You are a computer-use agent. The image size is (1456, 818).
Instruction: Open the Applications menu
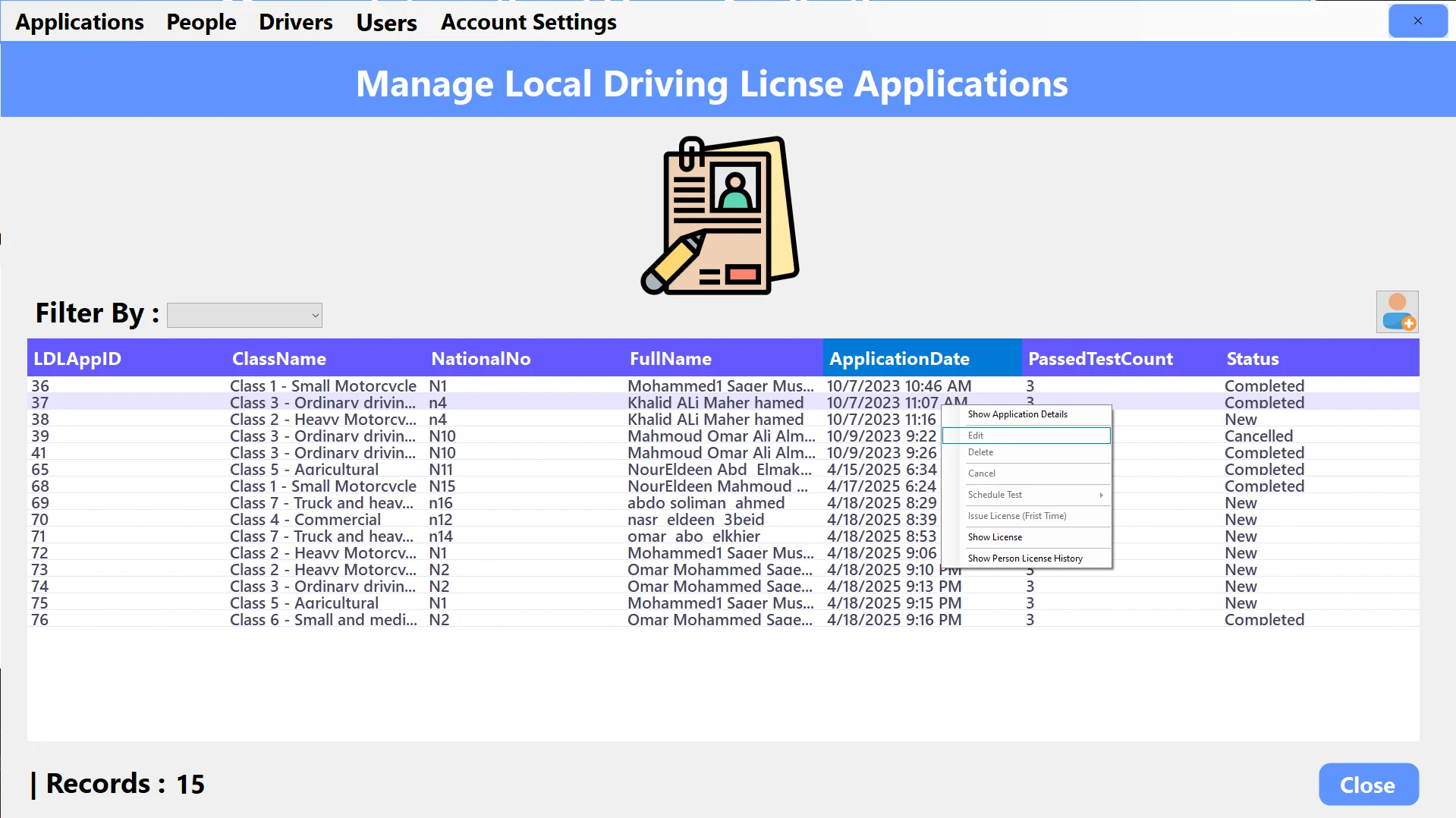click(80, 22)
